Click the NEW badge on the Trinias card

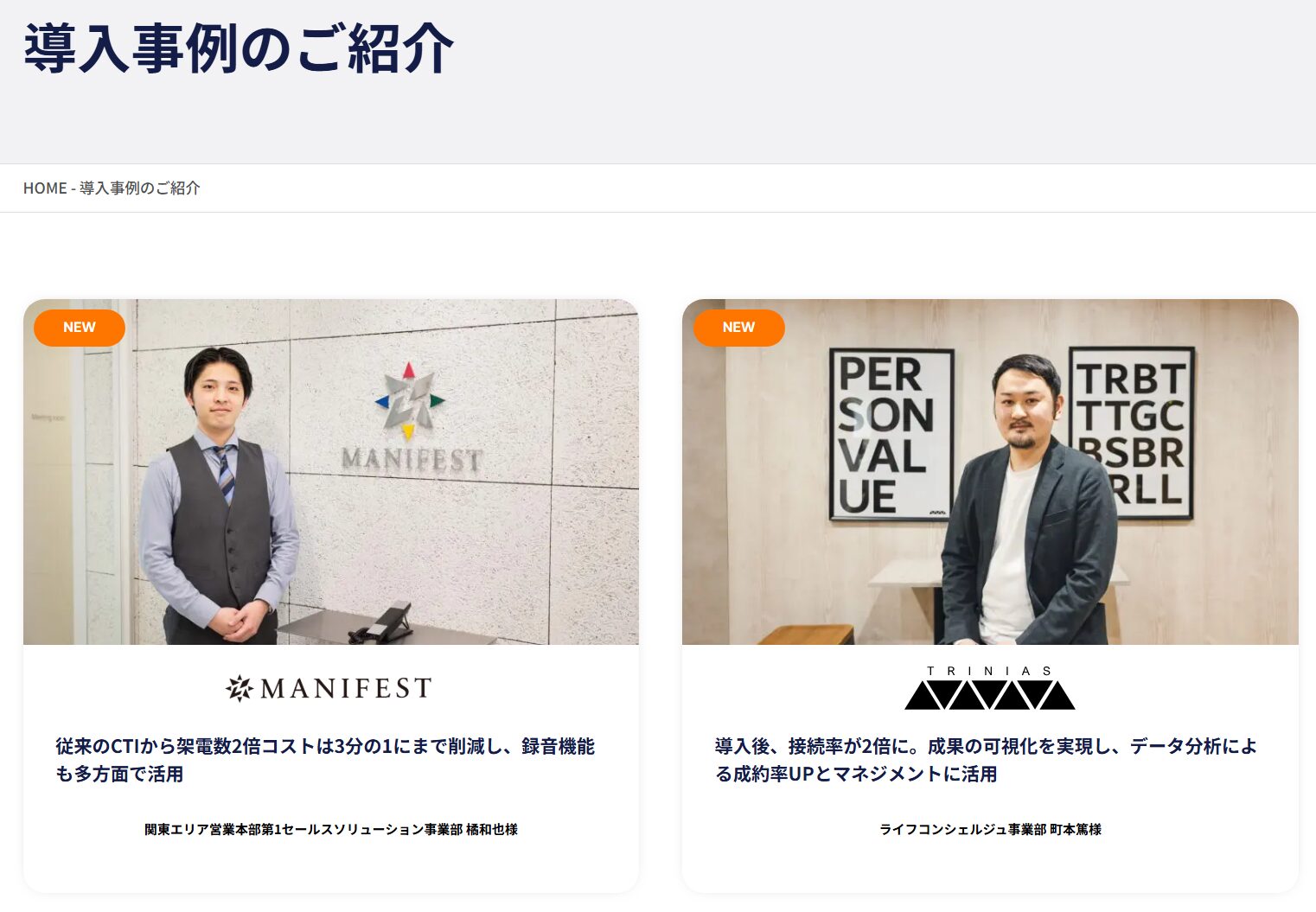(738, 328)
